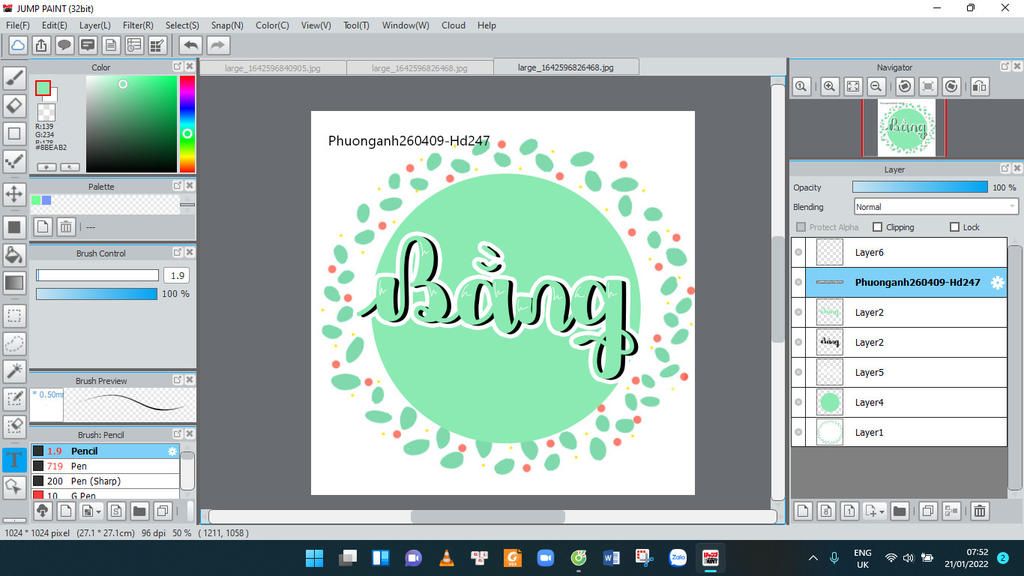
Task: Click the share/export icon in toolbar
Action: (x=41, y=45)
